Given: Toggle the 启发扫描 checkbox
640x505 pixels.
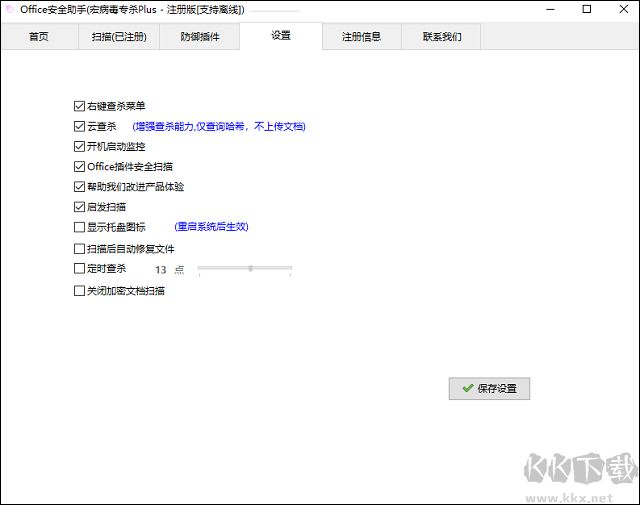Looking at the screenshot, I should tap(79, 207).
